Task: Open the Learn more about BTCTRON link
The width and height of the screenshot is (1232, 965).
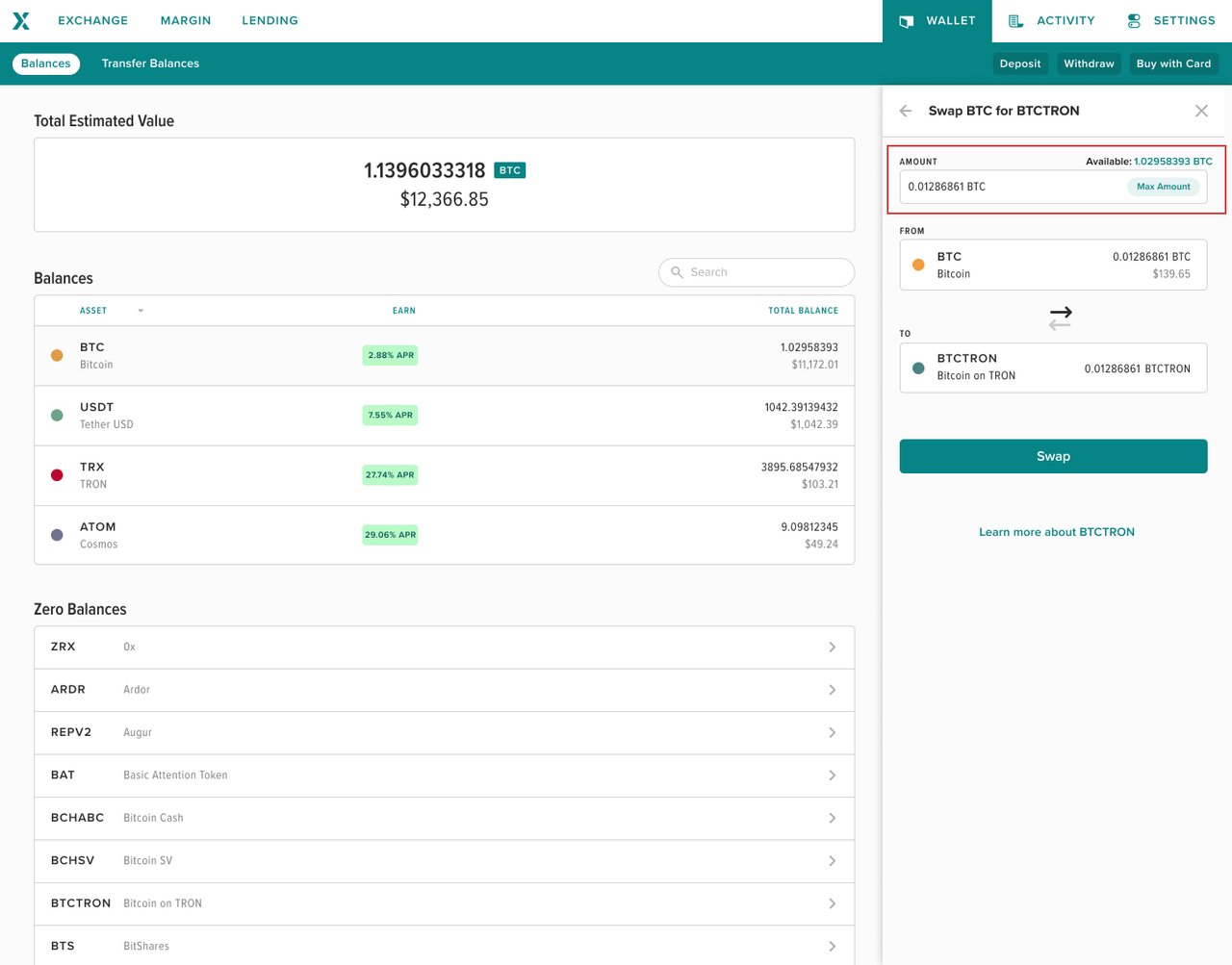Action: click(x=1056, y=532)
